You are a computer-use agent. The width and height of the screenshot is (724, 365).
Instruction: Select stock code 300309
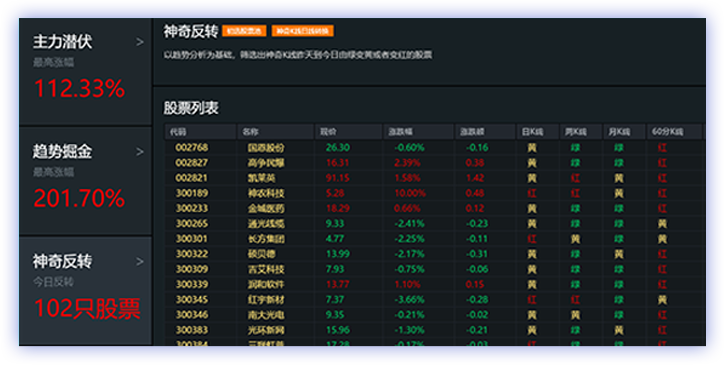[192, 269]
